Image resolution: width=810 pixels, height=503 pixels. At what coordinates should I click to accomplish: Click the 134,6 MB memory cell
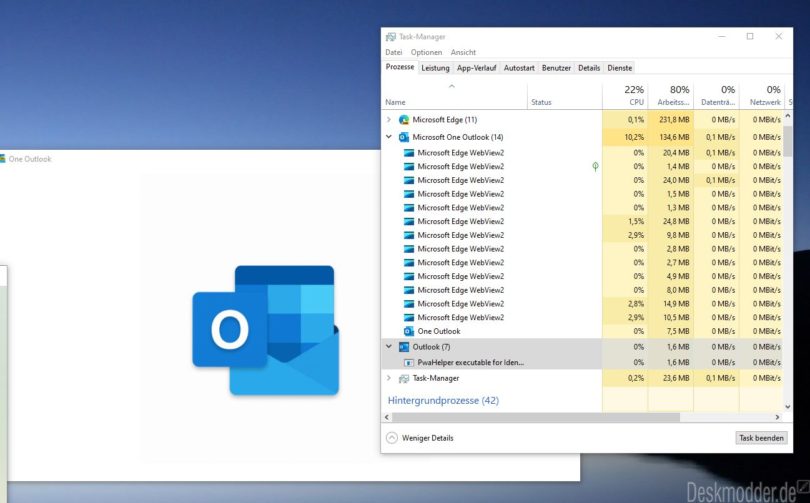point(671,137)
